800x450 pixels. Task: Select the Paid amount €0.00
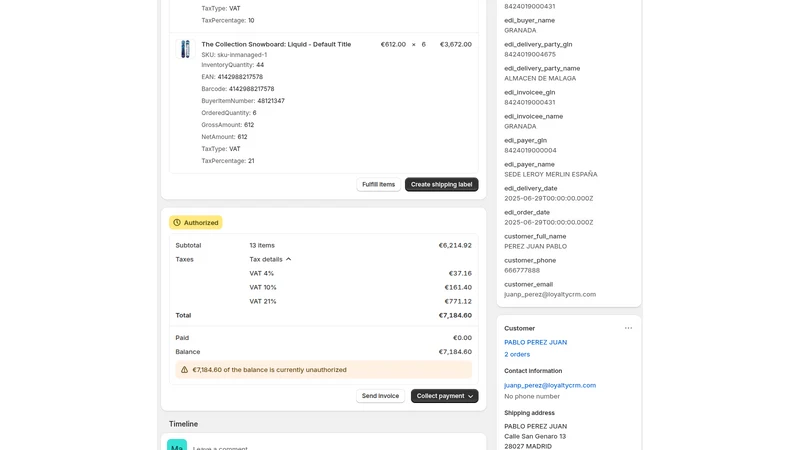pos(462,338)
